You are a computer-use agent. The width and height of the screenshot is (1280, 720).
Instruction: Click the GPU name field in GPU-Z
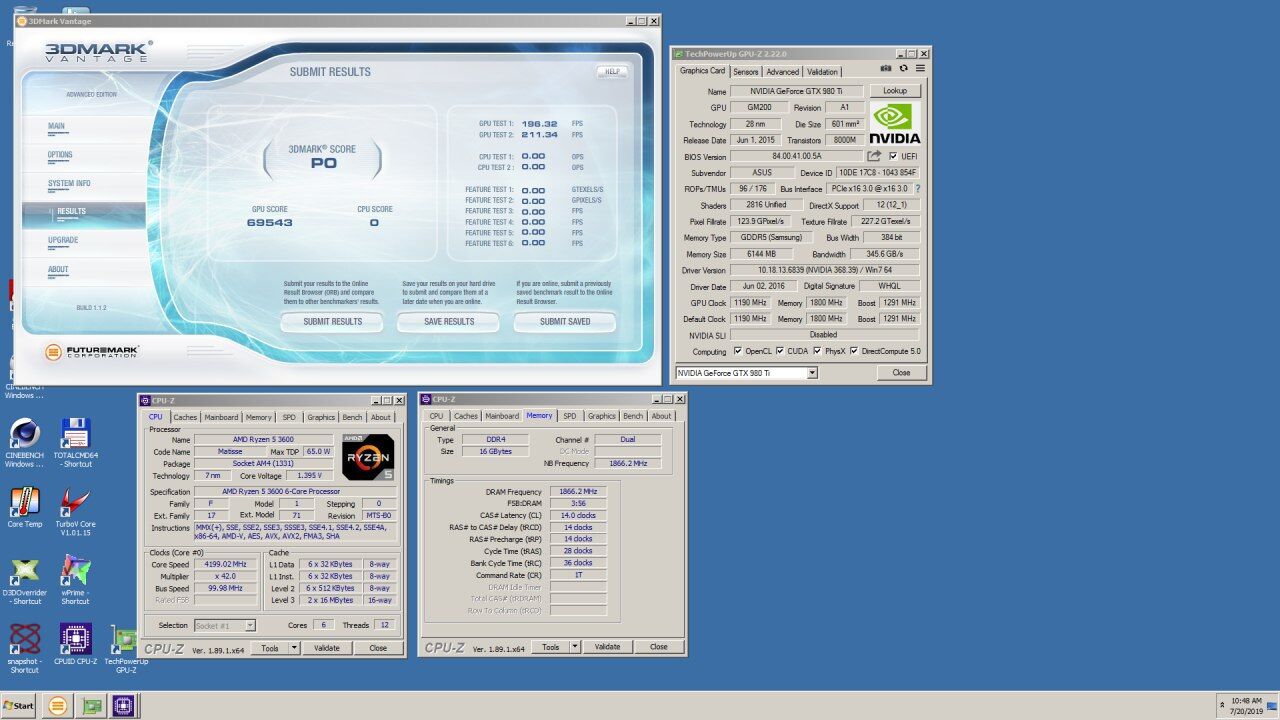click(x=796, y=92)
